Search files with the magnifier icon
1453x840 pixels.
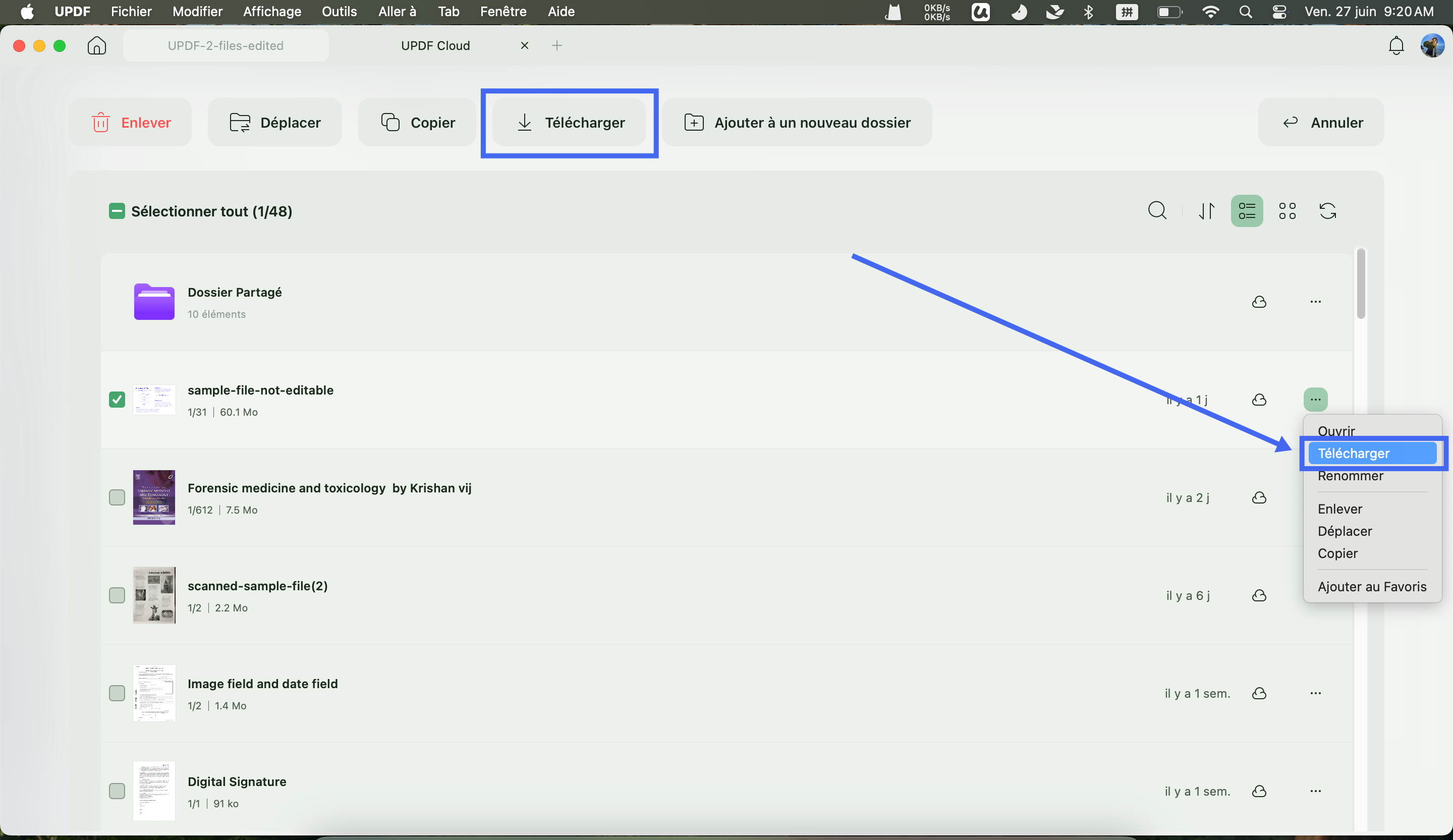1157,210
